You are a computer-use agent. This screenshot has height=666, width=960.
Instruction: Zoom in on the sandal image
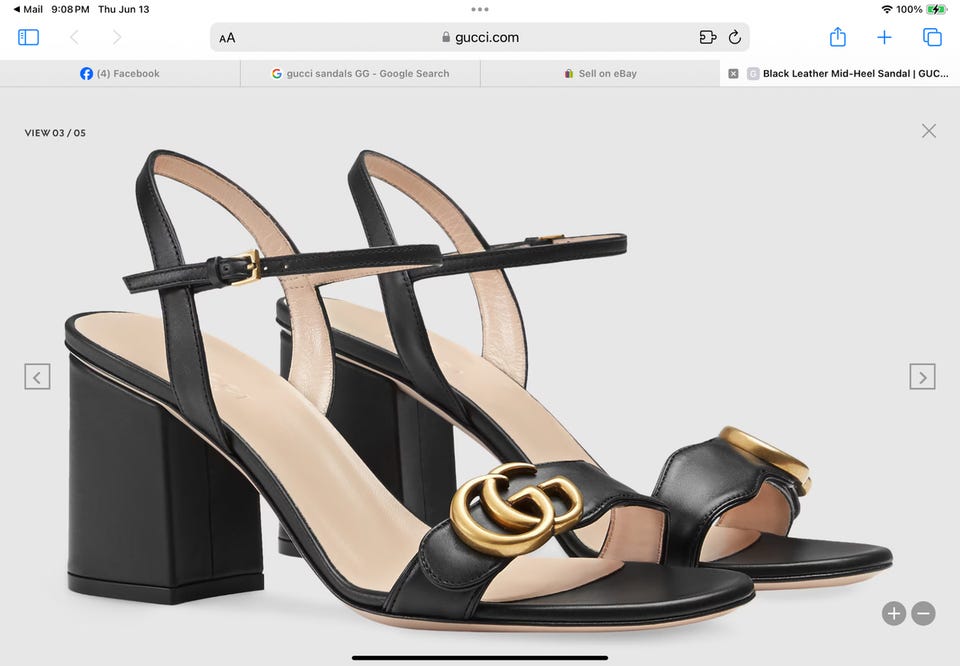click(894, 613)
